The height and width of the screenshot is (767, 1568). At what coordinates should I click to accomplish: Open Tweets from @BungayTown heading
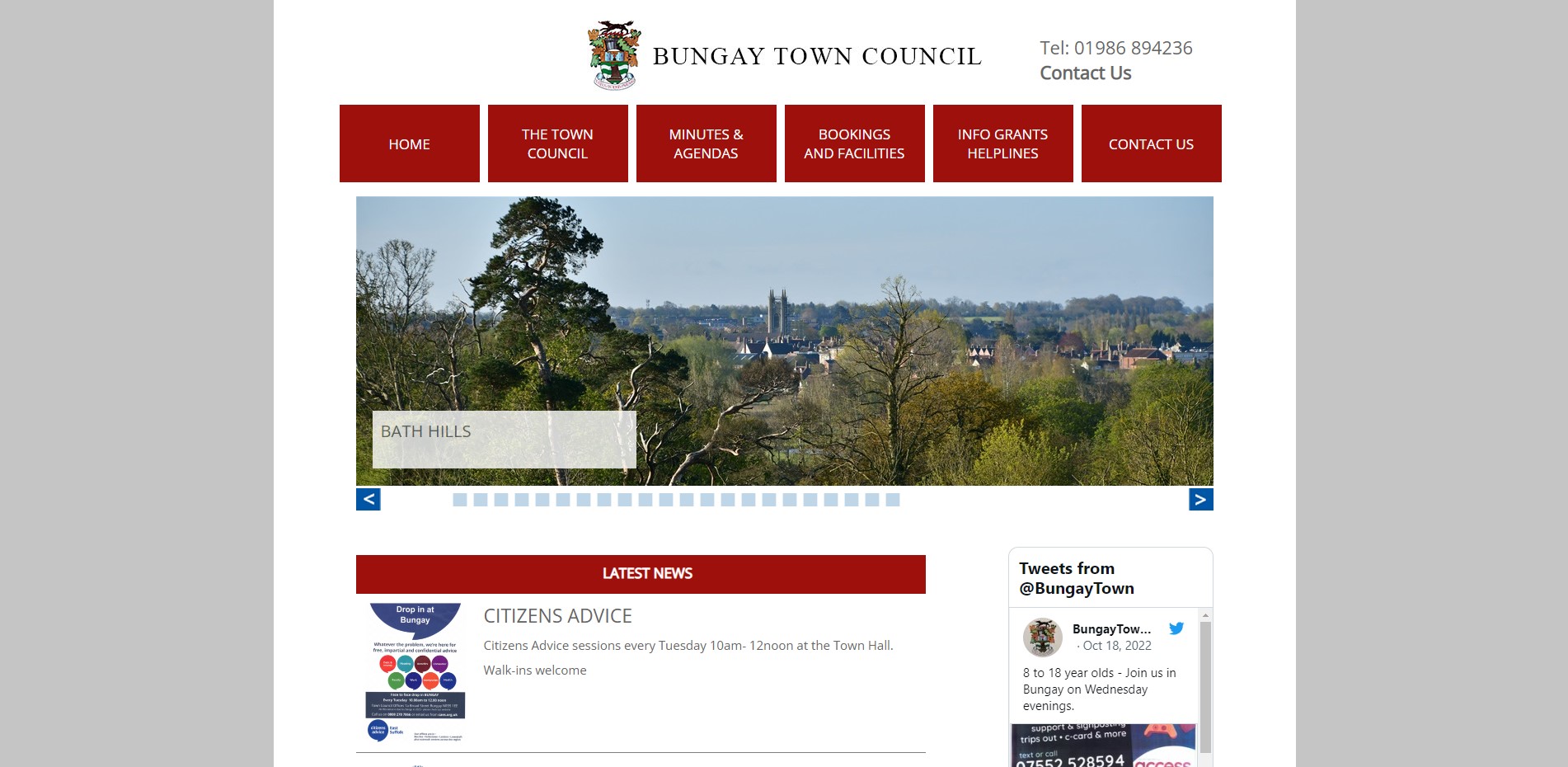click(1077, 578)
